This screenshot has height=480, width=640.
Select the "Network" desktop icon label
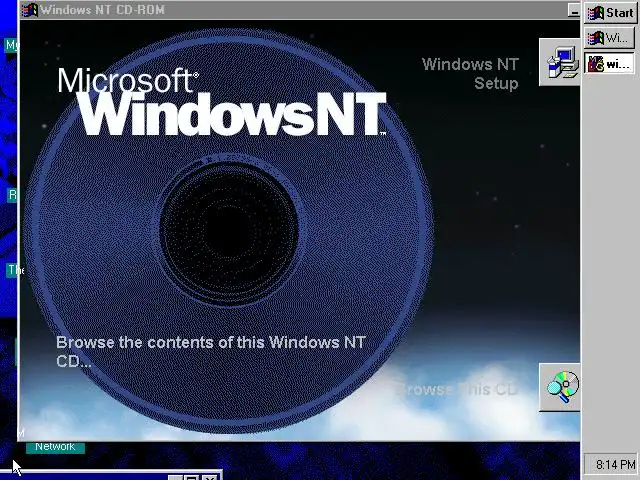[x=55, y=447]
